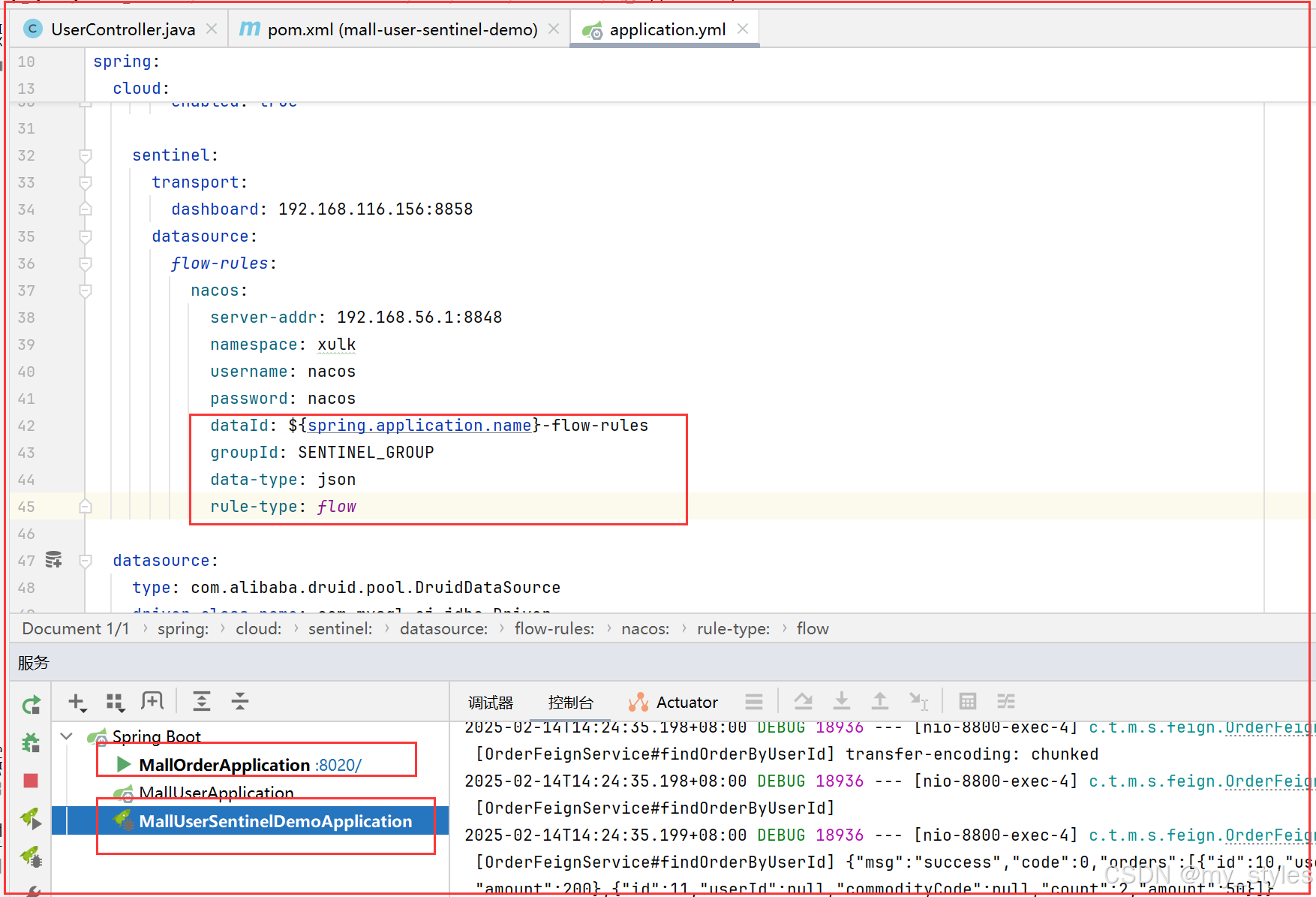Switch to the 控制台 (Console) tab
Screen dimensions: 1316x897
tap(570, 703)
